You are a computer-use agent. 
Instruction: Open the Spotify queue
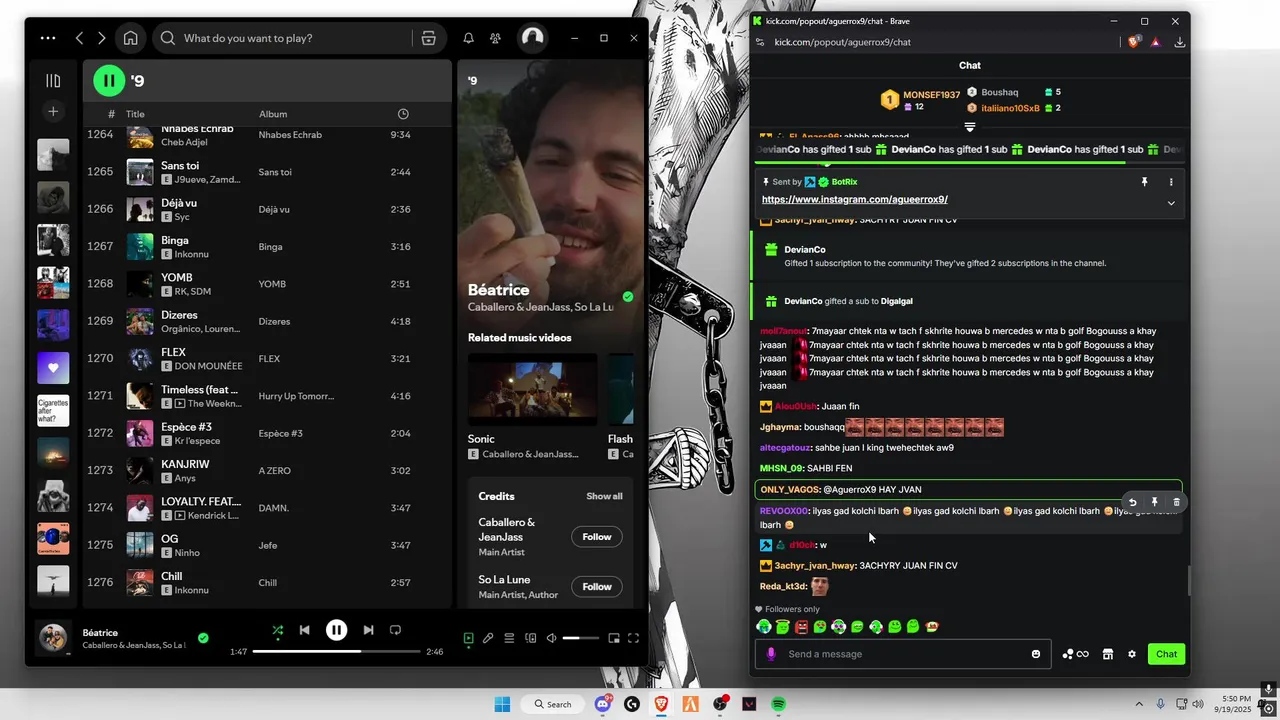tap(509, 638)
